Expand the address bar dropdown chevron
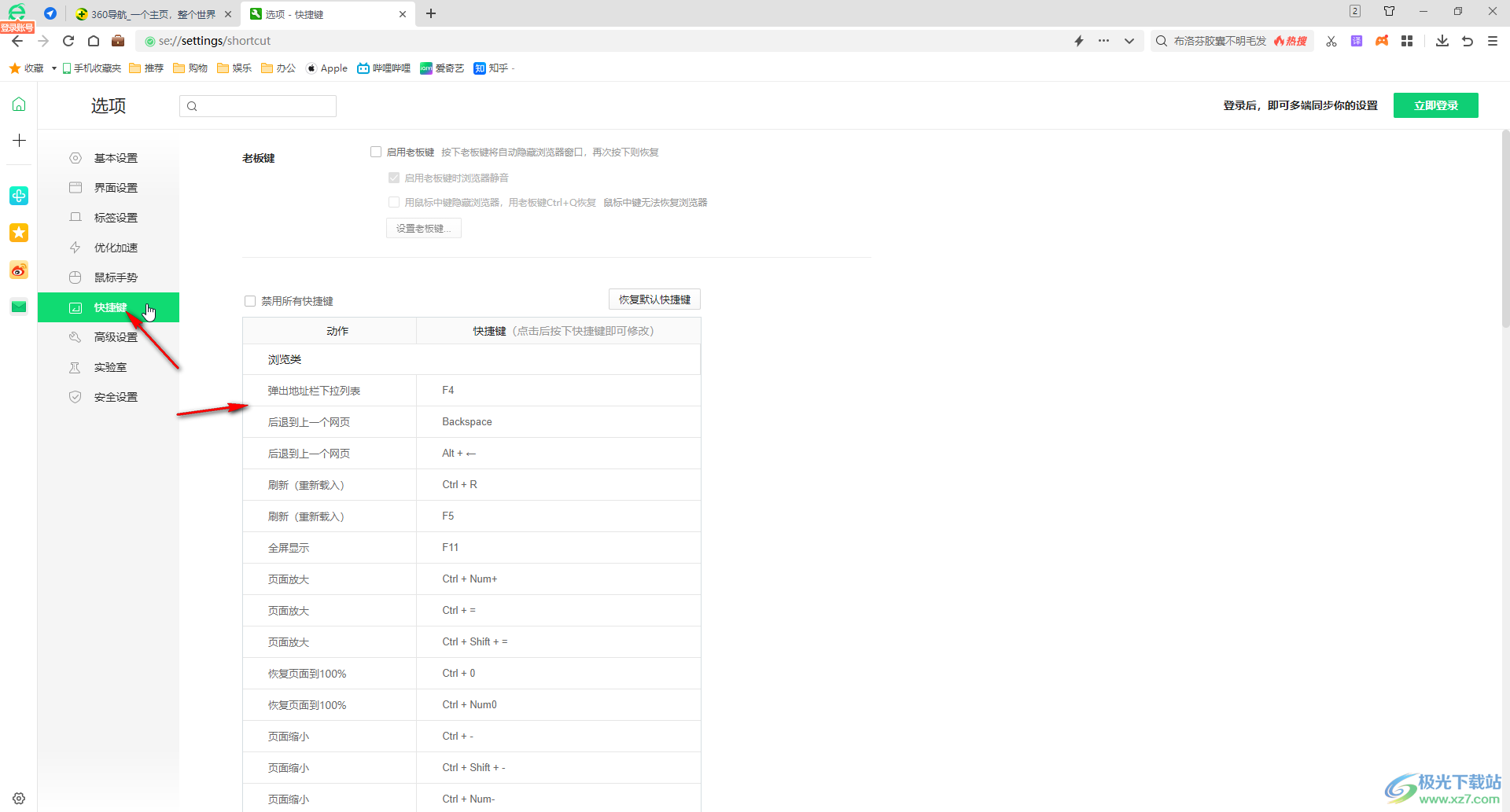This screenshot has width=1510, height=812. pyautogui.click(x=1129, y=41)
